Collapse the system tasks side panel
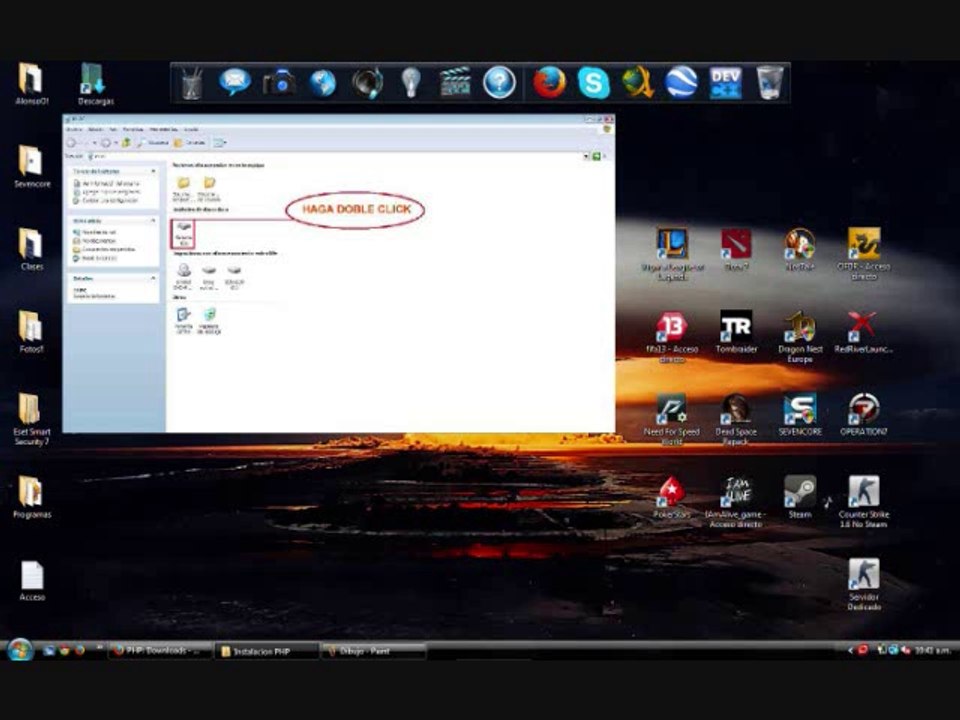 153,171
